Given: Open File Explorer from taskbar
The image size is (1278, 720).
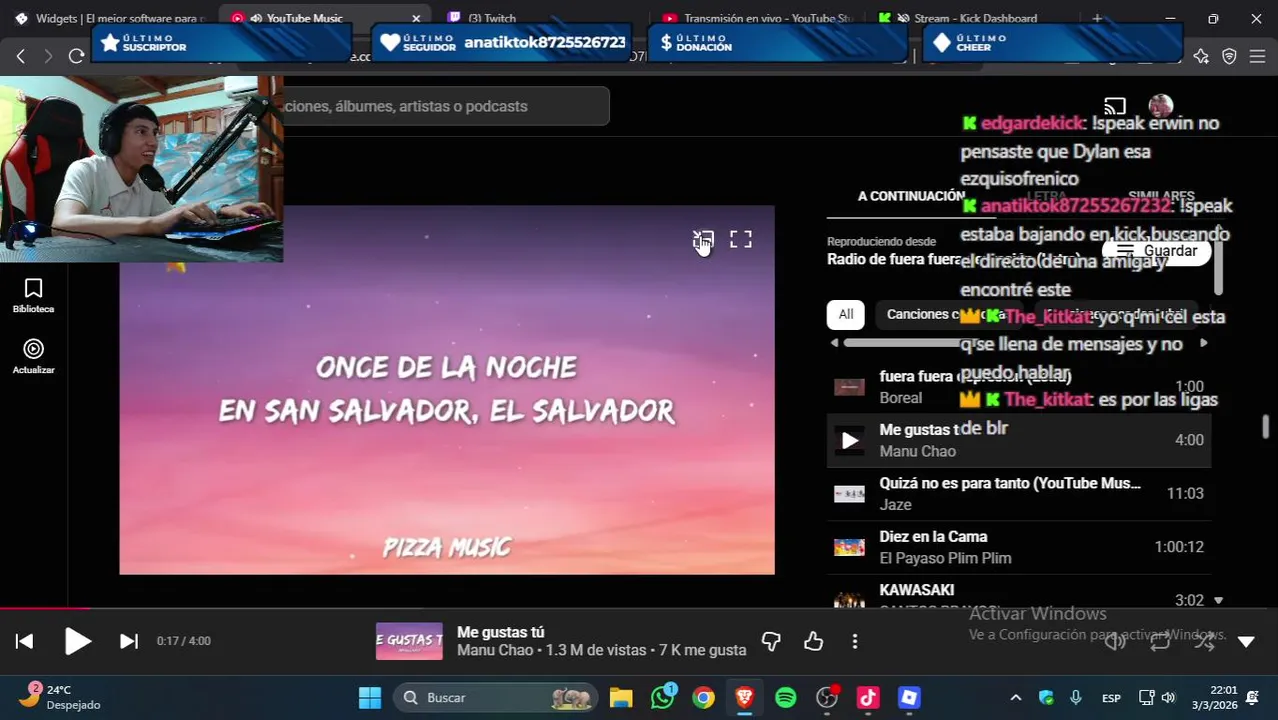Looking at the screenshot, I should coord(621,698).
